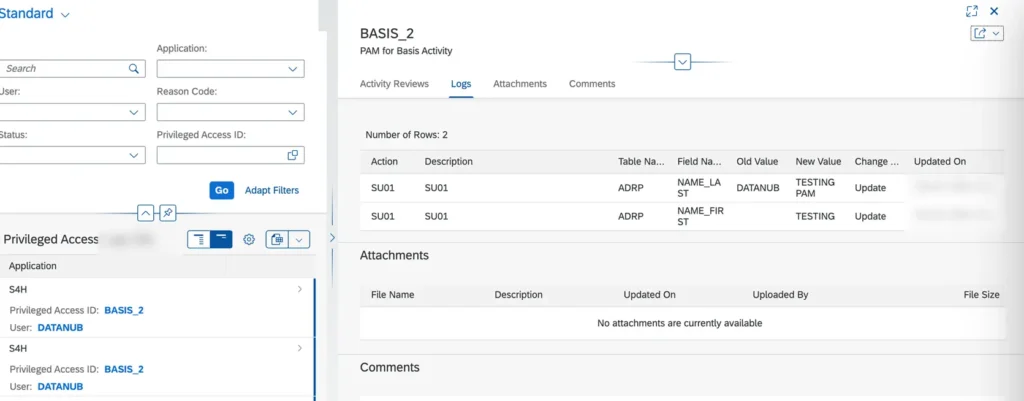This screenshot has width=1024, height=401.
Task: Switch to the Activity Reviews tab
Action: coord(394,84)
